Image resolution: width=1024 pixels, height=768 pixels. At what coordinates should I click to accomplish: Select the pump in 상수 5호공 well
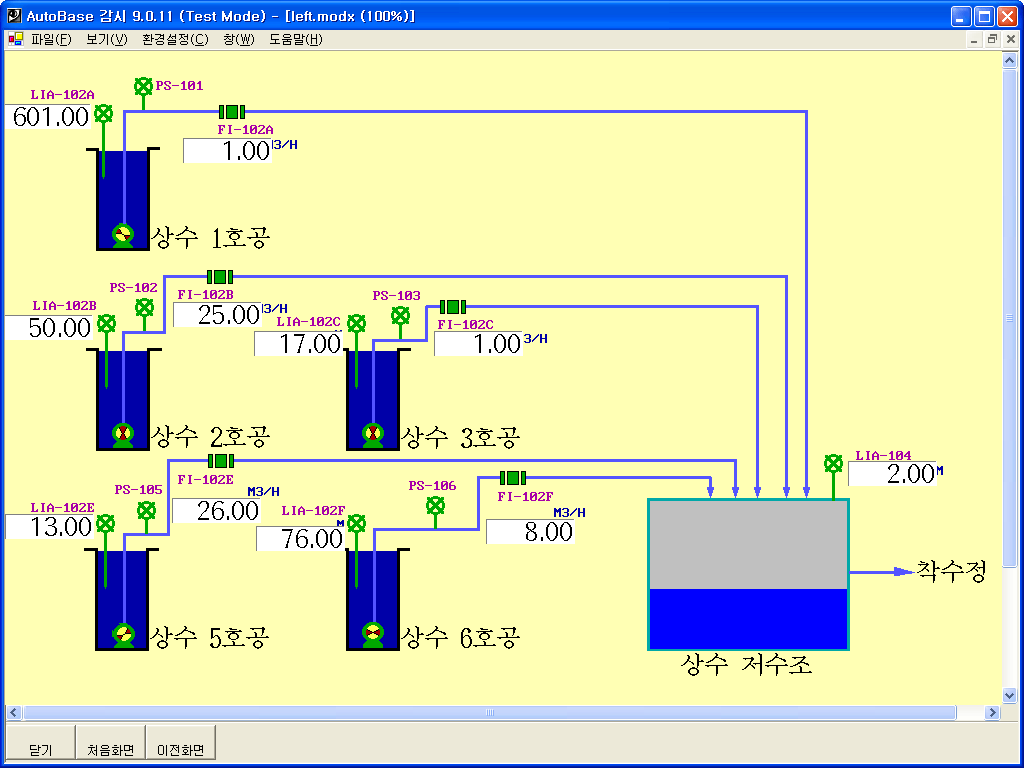click(x=122, y=634)
